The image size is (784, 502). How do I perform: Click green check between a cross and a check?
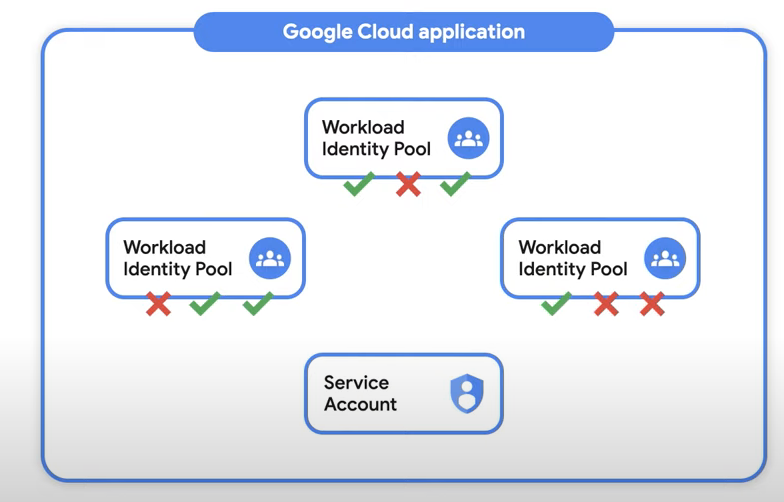coord(205,304)
